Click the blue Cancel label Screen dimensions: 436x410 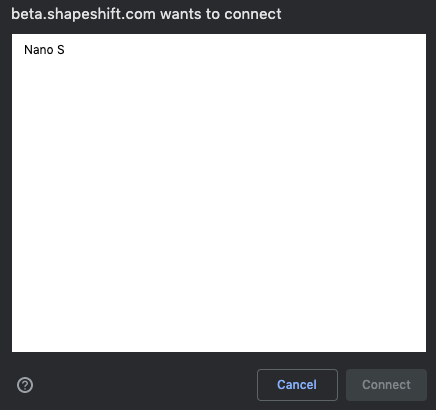tap(297, 385)
